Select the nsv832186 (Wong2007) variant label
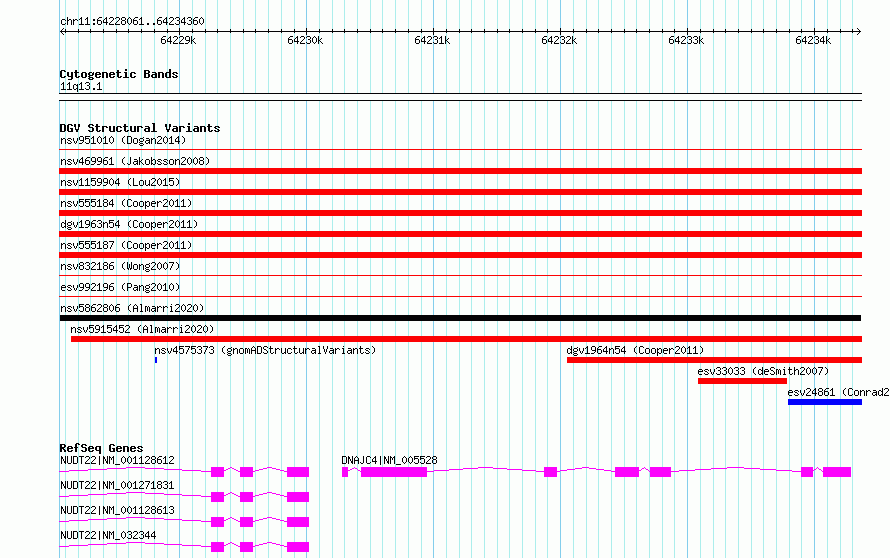The image size is (890, 558). (x=120, y=266)
